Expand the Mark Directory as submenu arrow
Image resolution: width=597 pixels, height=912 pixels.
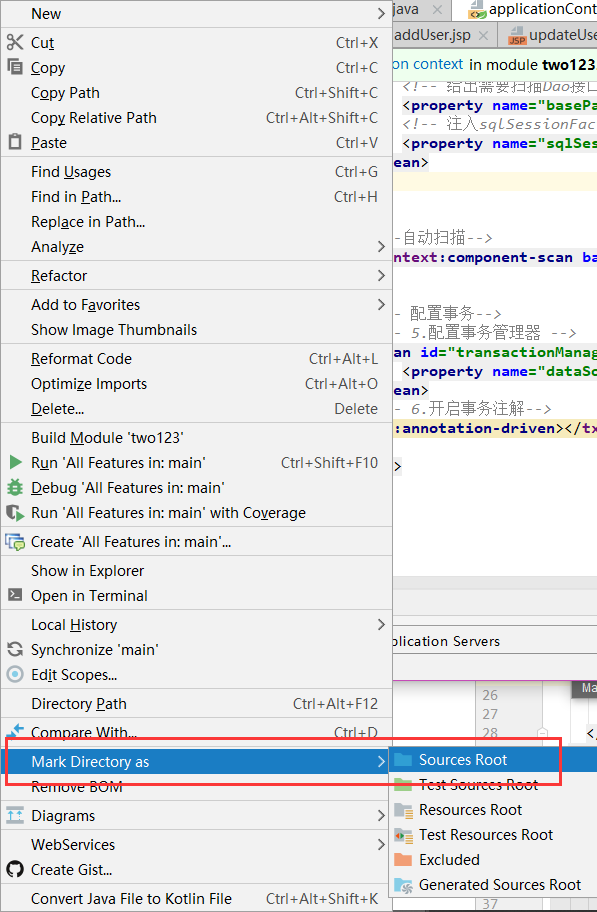coord(381,761)
